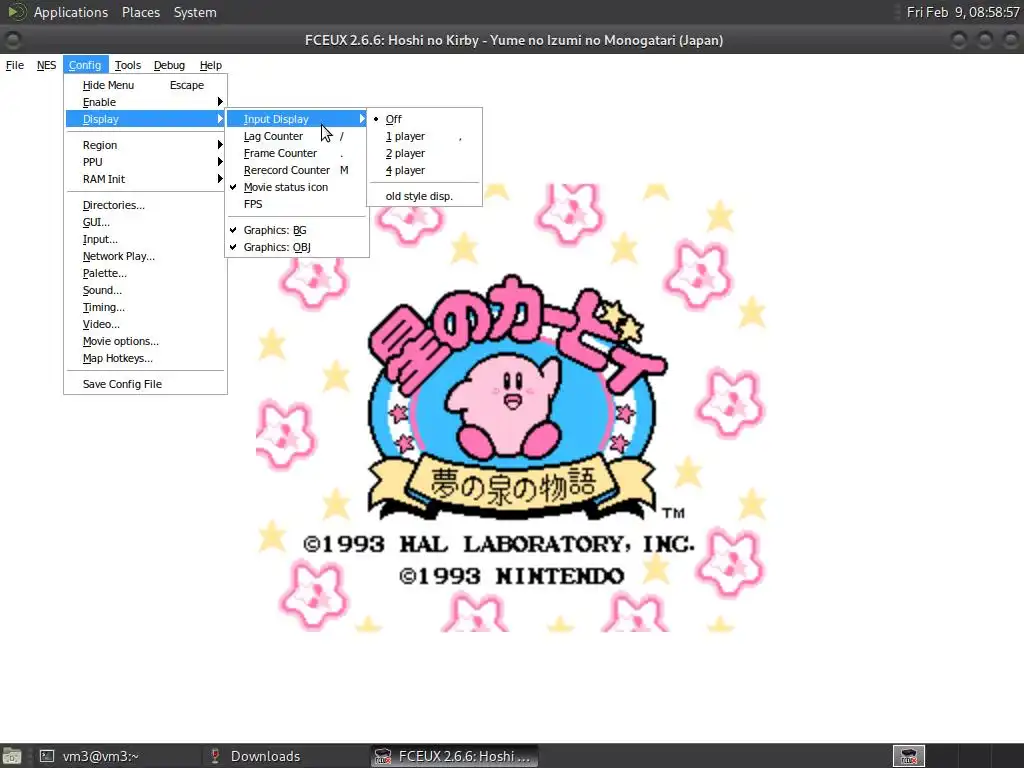Uncheck Graphics: BG layer
1024x768 pixels.
(296, 230)
